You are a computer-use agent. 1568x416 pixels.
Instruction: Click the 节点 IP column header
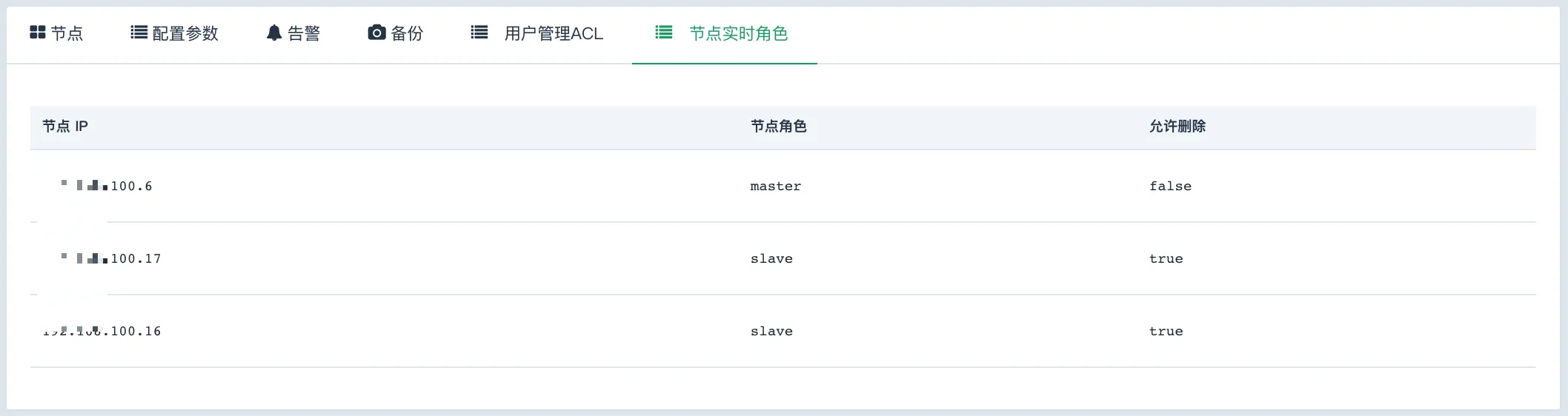[65, 127]
